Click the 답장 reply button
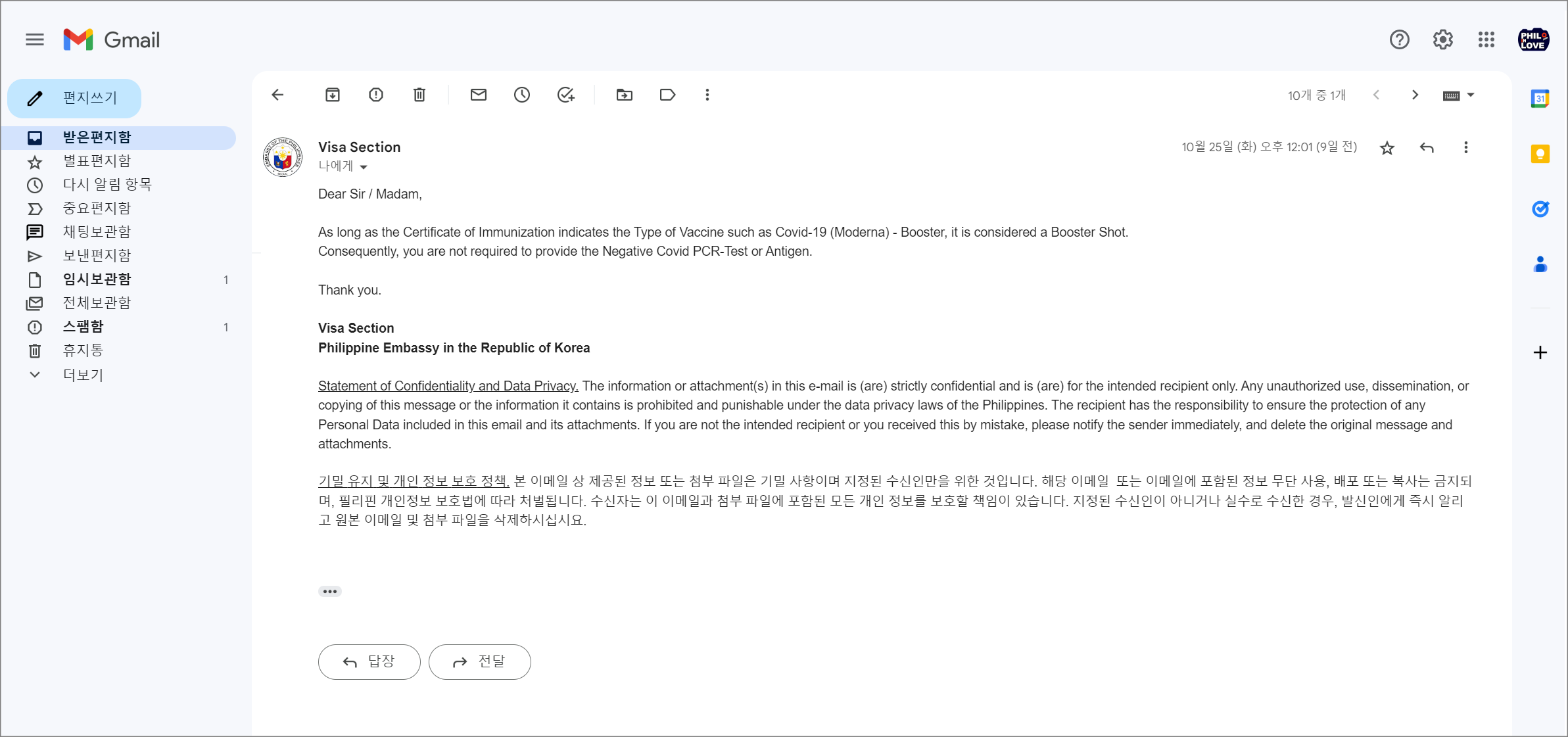The image size is (1568, 737). [x=369, y=661]
